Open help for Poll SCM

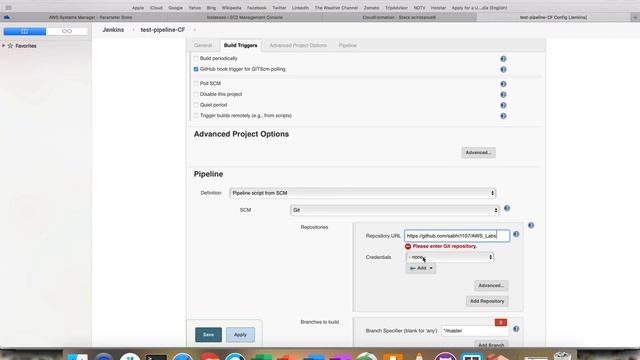pos(503,84)
